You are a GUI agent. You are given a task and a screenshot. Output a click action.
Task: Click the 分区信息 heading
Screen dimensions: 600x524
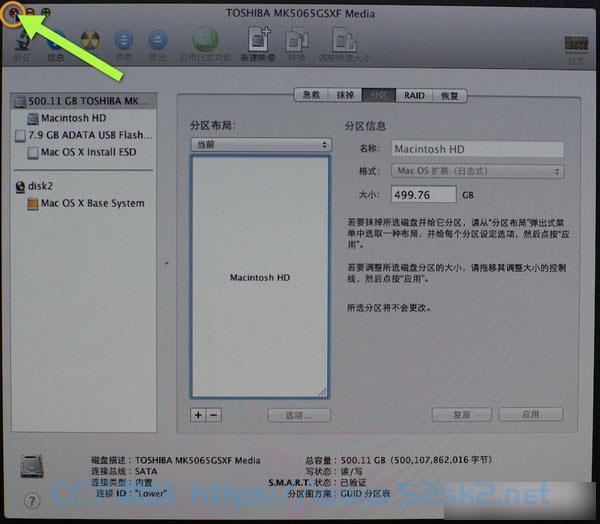point(365,126)
